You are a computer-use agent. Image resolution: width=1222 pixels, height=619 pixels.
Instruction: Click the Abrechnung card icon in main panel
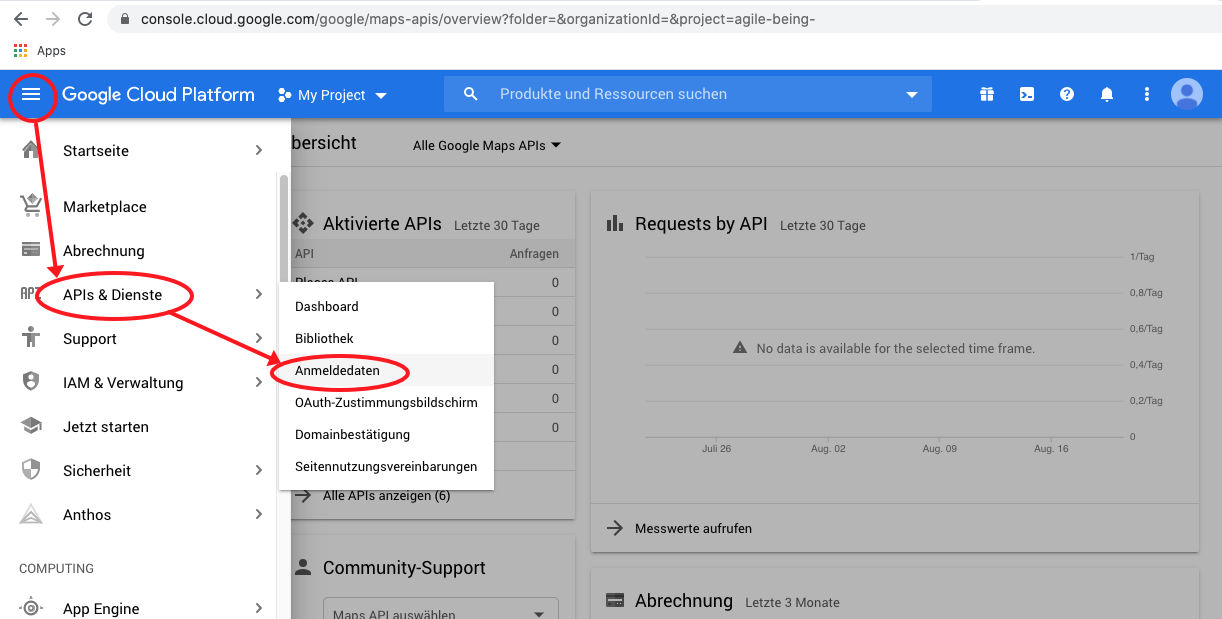click(615, 600)
